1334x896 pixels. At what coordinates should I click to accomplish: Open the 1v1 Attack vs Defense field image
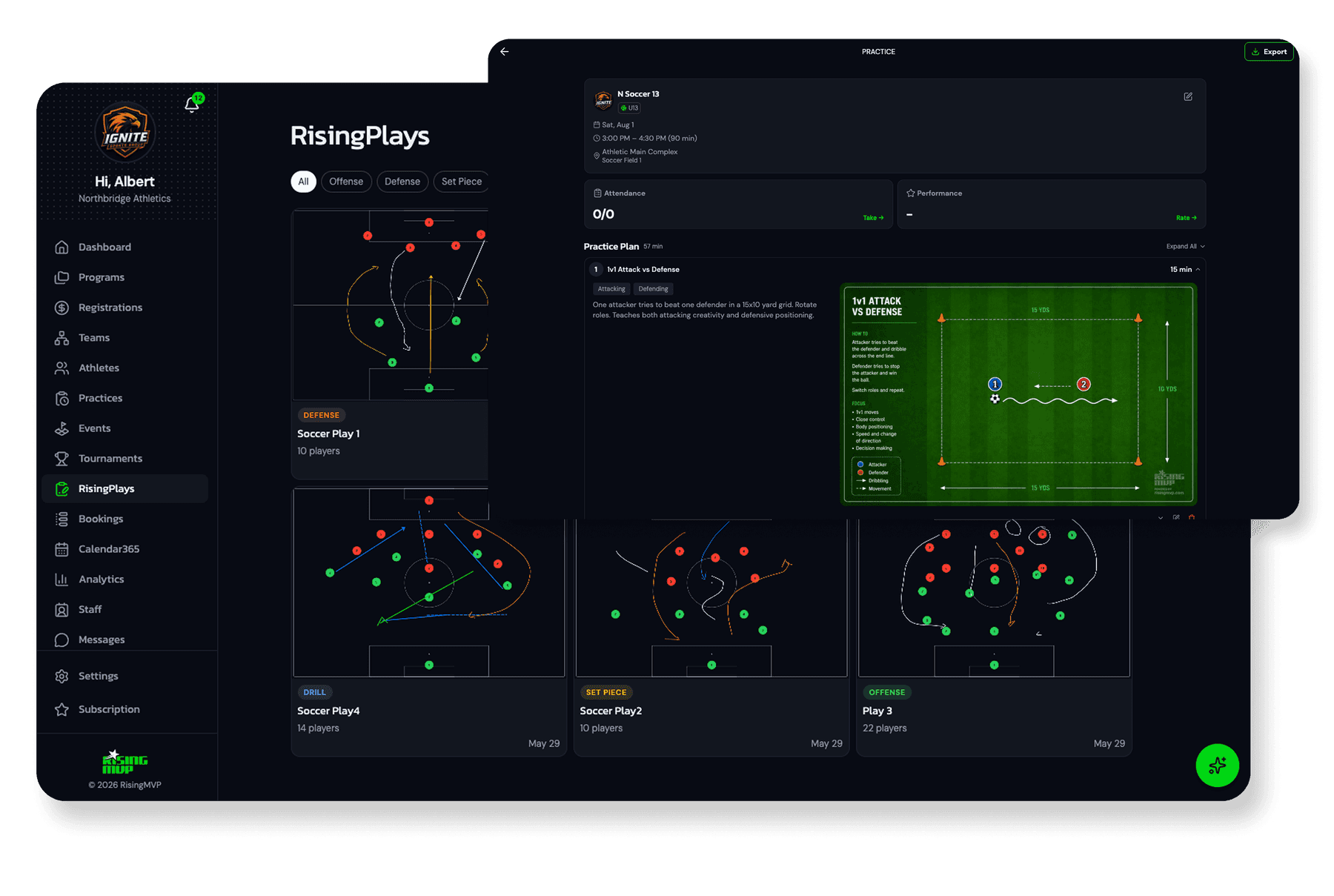(x=1019, y=394)
